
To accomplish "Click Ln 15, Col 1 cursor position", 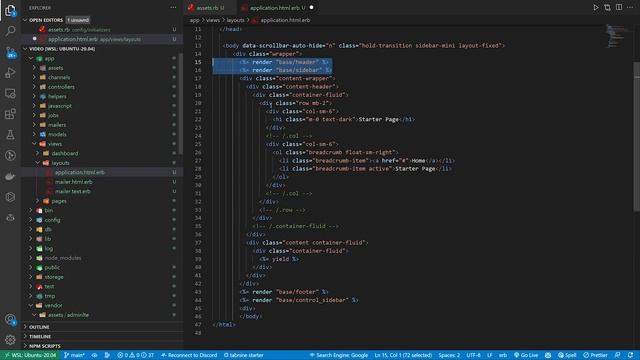I will coord(403,355).
